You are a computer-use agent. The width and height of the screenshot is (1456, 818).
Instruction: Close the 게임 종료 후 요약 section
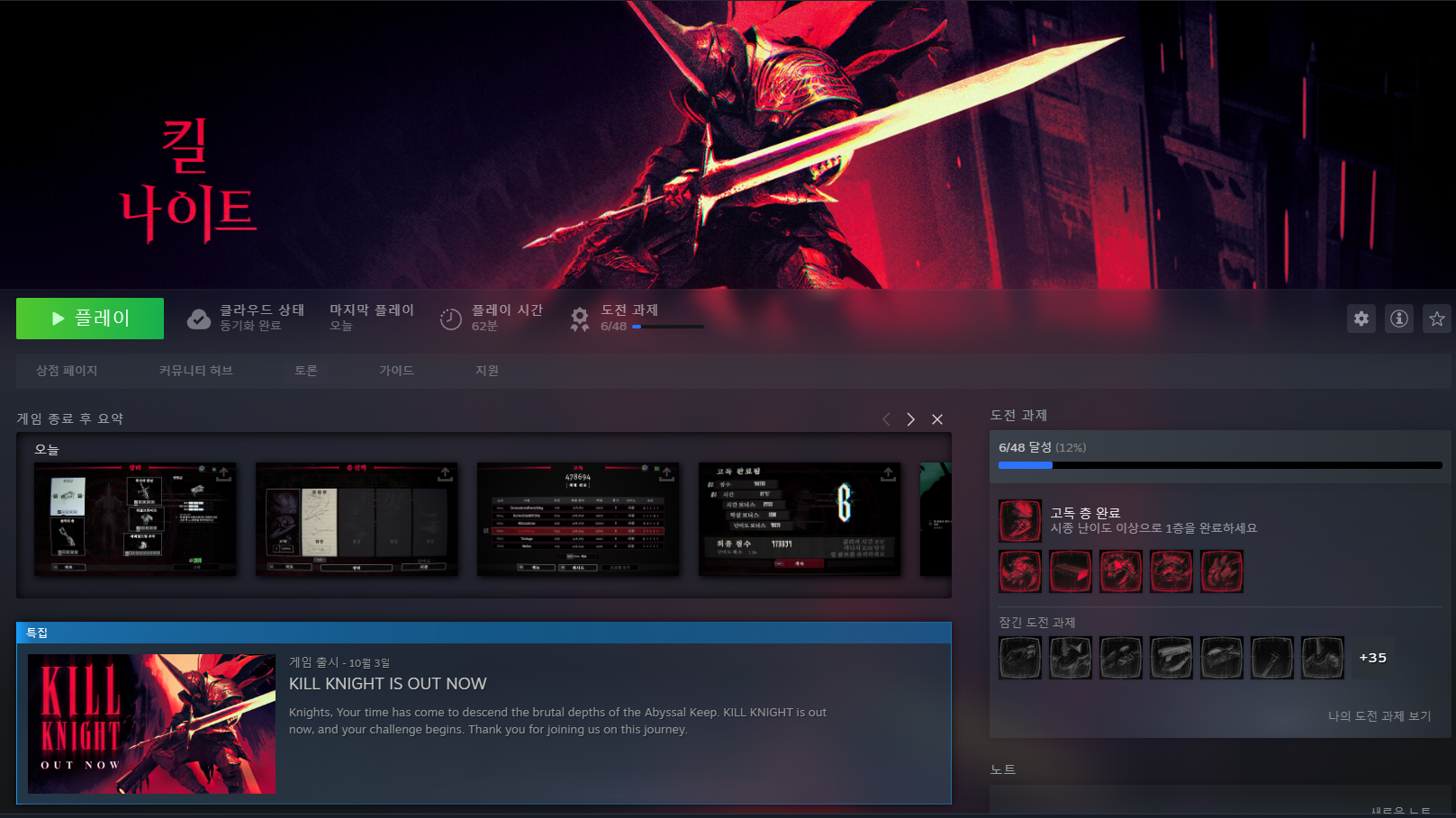pyautogui.click(x=937, y=419)
